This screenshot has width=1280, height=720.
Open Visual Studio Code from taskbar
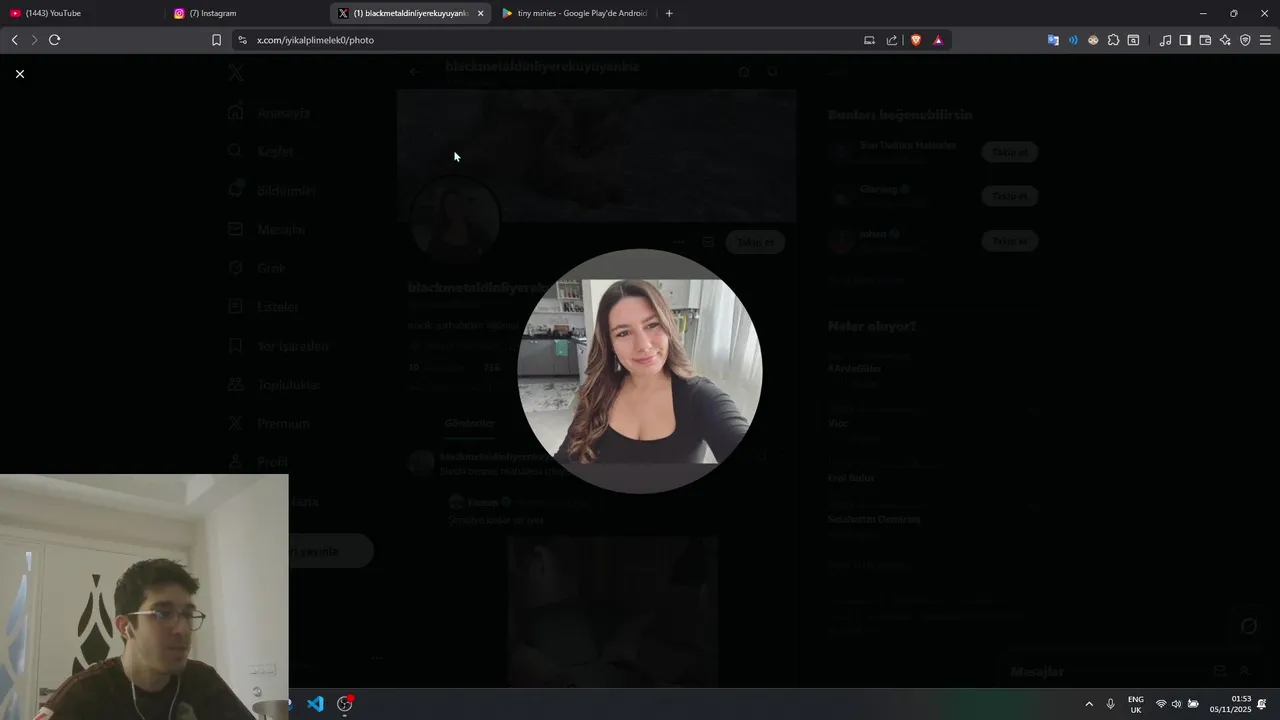(x=315, y=704)
